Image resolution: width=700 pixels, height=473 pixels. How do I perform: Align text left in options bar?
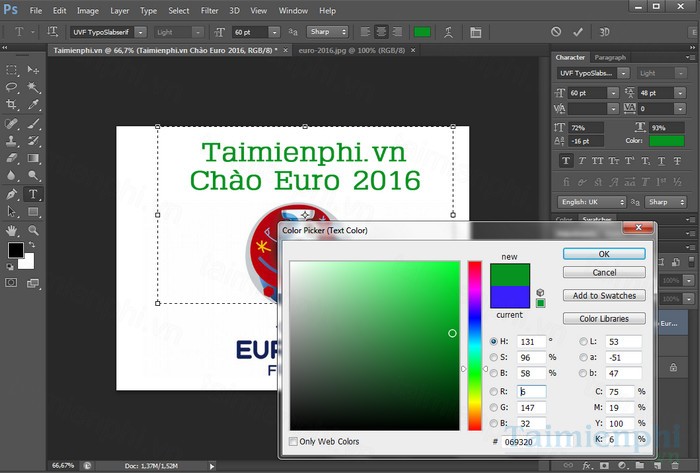(365, 32)
